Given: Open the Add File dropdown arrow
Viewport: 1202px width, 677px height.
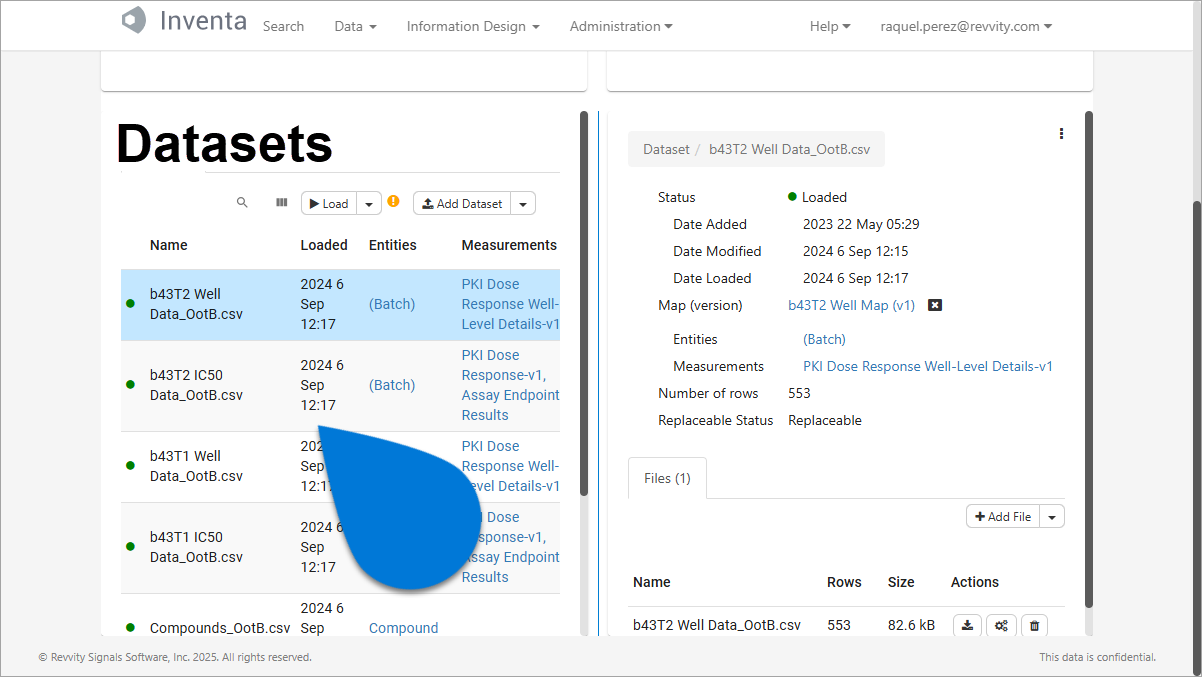Looking at the screenshot, I should coord(1051,516).
